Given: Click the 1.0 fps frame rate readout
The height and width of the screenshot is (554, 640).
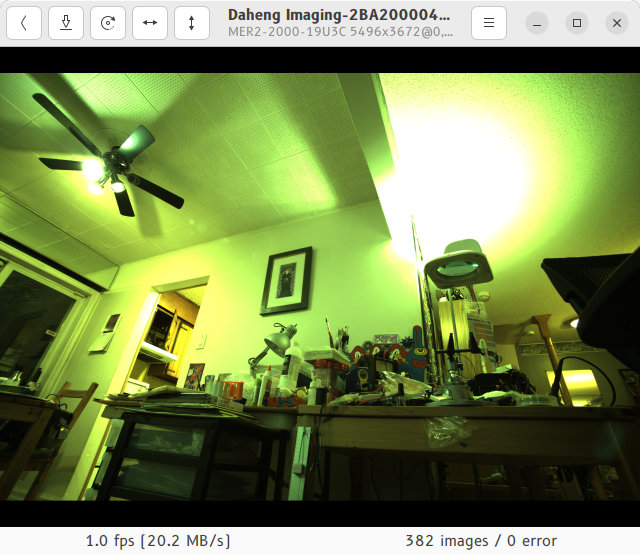Looking at the screenshot, I should (x=158, y=541).
